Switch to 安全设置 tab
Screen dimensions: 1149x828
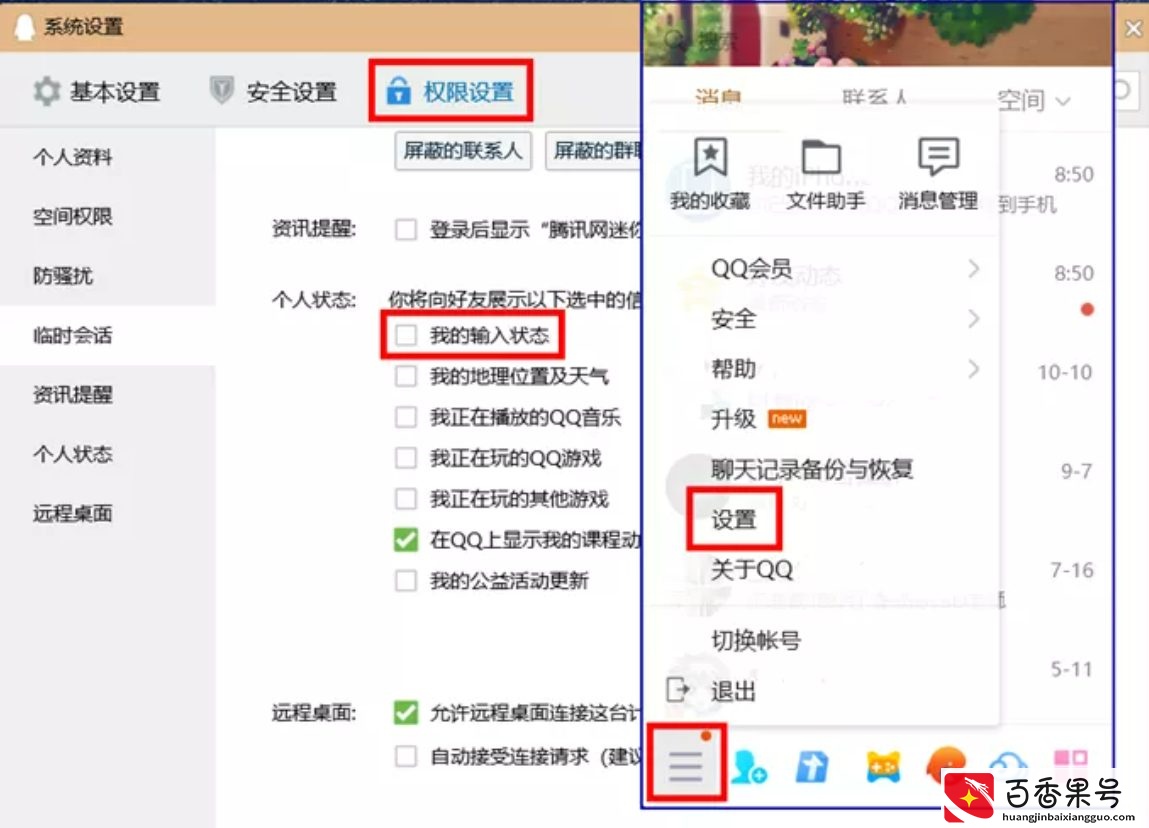point(273,91)
